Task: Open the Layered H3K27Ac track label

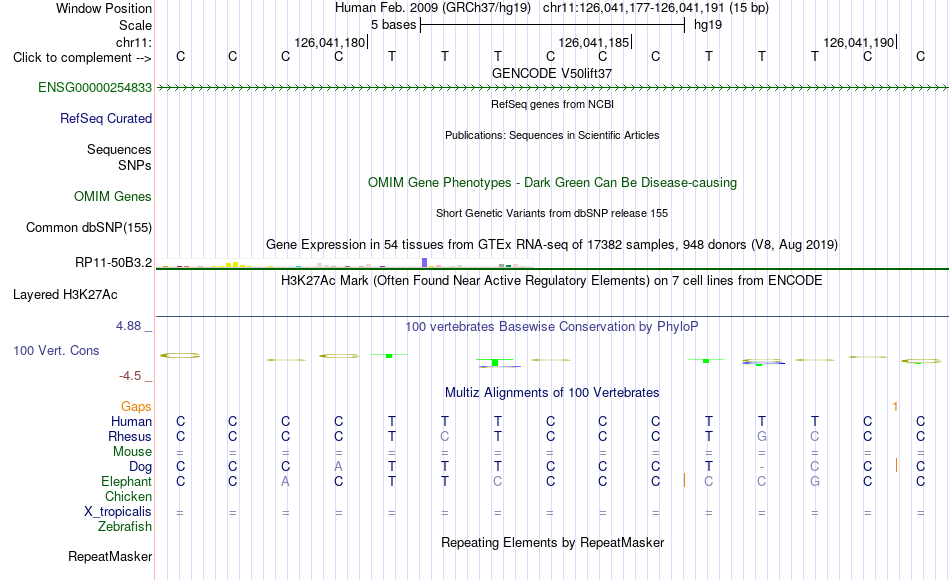Action: (65, 295)
